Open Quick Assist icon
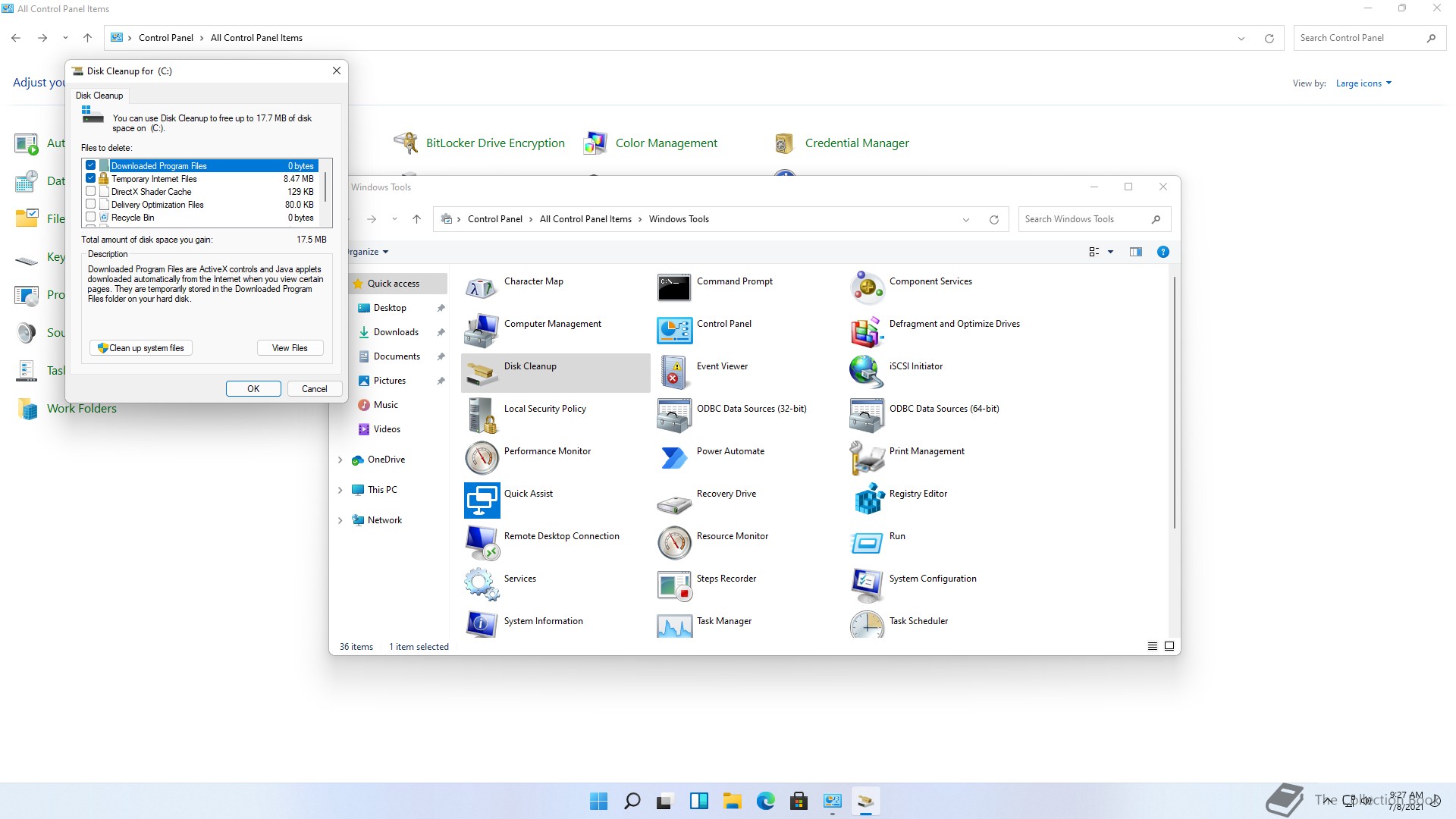Image resolution: width=1456 pixels, height=819 pixels. (x=482, y=500)
